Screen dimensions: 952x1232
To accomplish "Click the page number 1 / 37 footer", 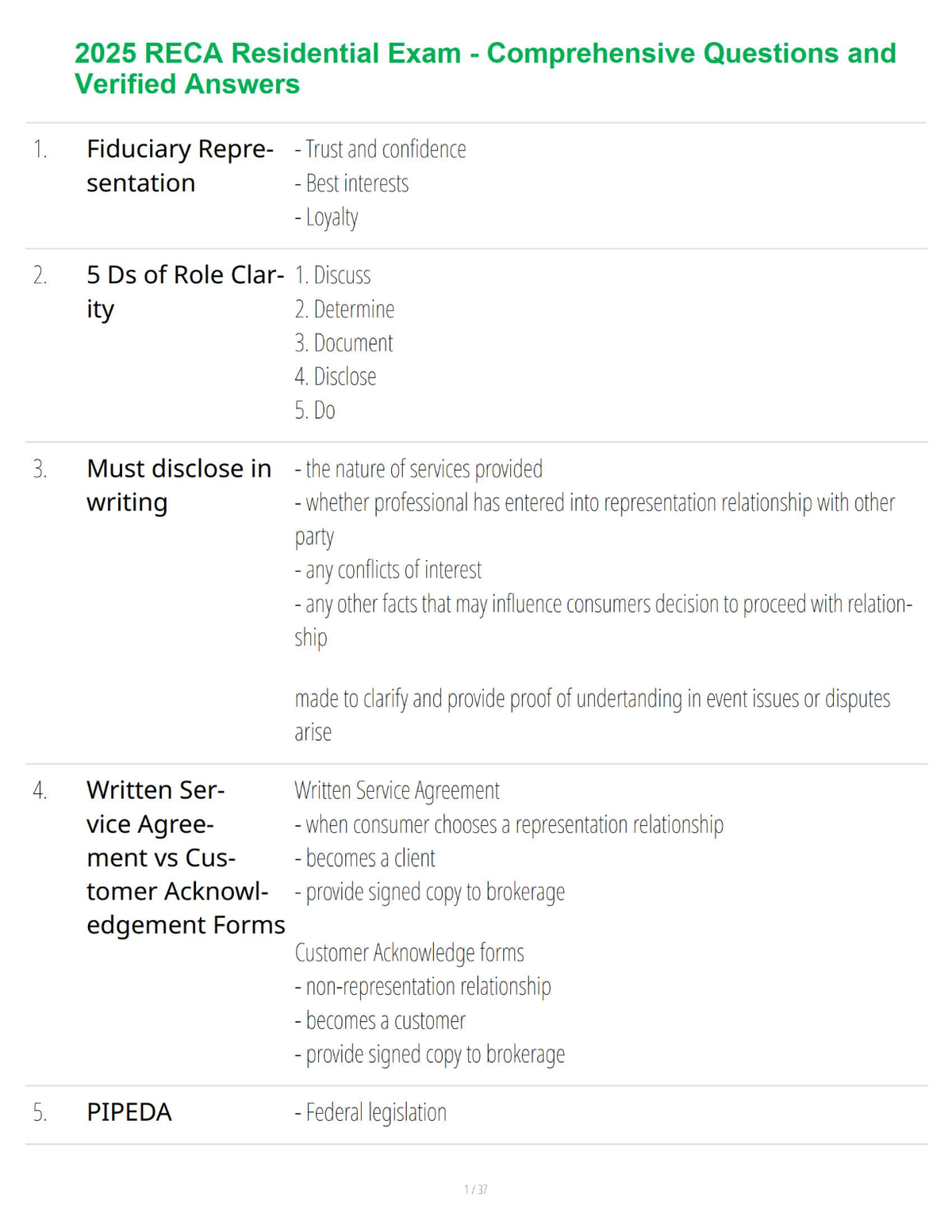I will tap(476, 1189).
